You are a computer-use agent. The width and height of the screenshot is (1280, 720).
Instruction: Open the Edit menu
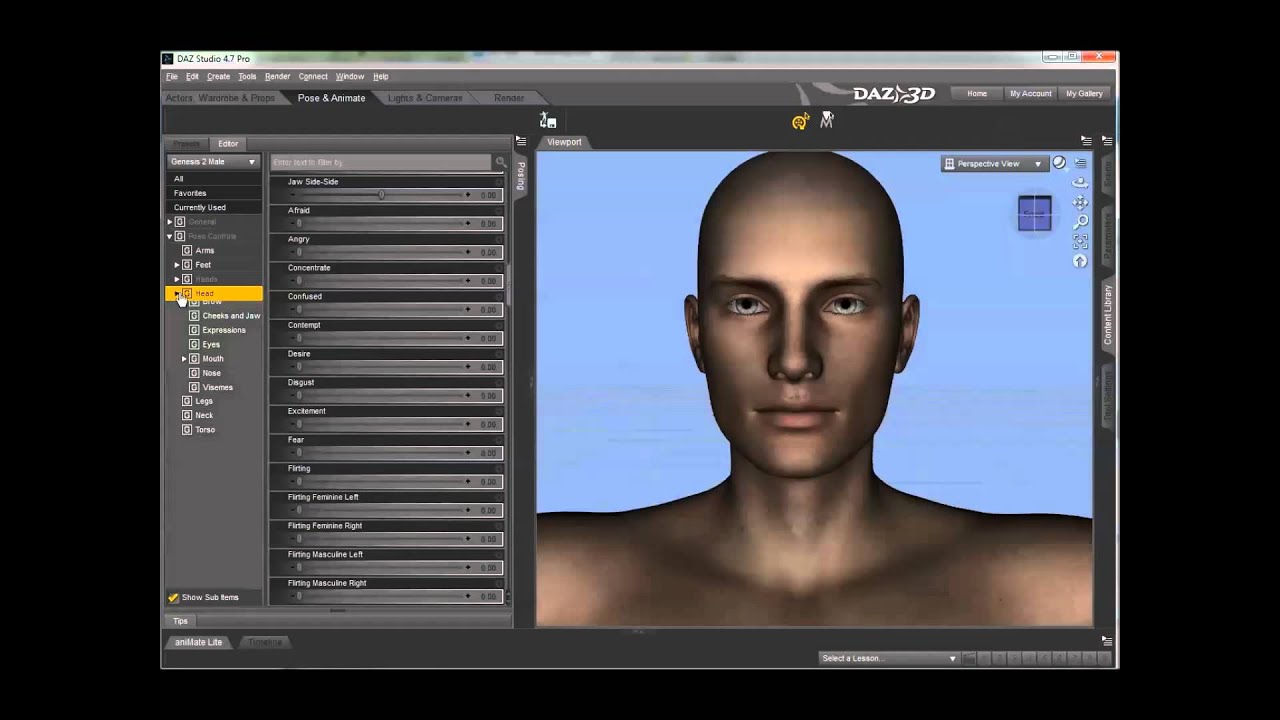click(x=192, y=77)
